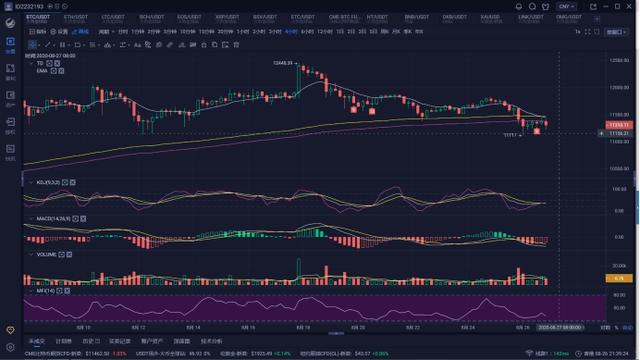Image resolution: width=640 pixels, height=360 pixels.
Task: Switch to the XAUUSD tab
Action: click(491, 19)
